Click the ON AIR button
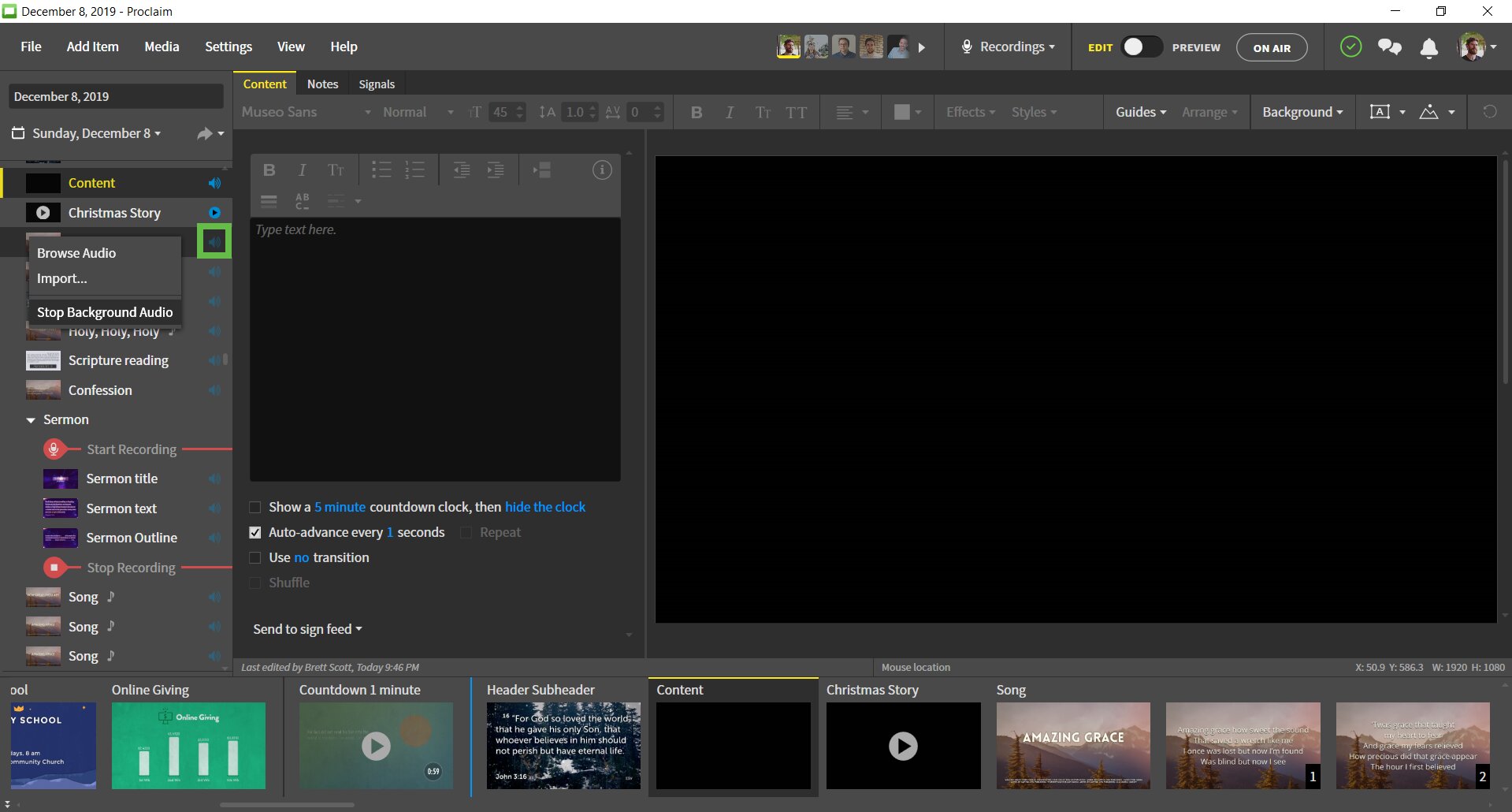The height and width of the screenshot is (812, 1512). pos(1272,47)
